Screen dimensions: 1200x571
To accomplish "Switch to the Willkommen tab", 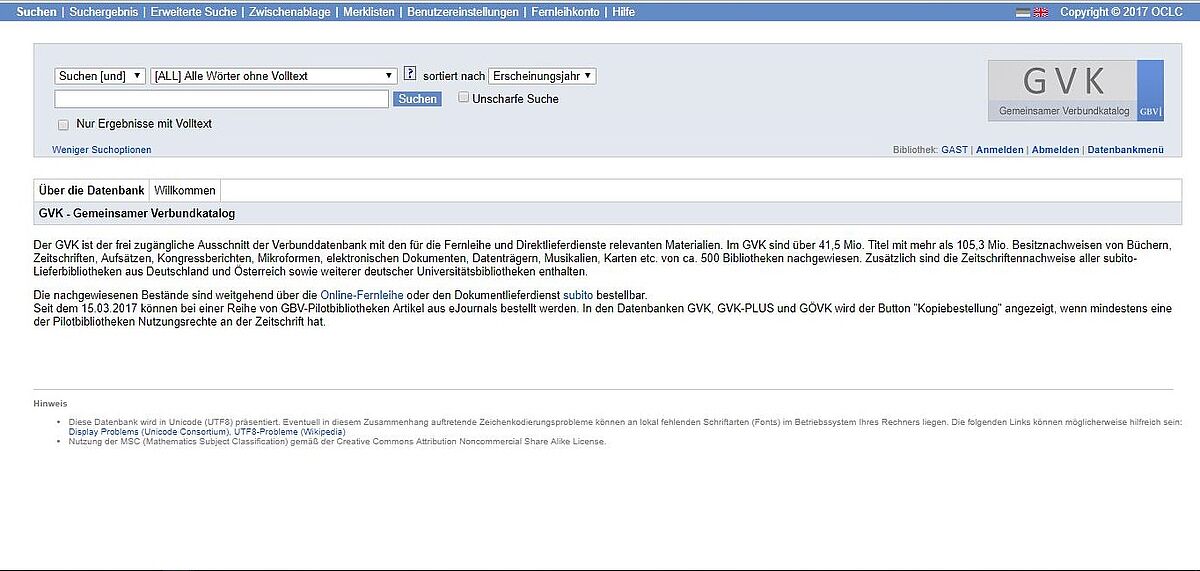I will tap(184, 190).
